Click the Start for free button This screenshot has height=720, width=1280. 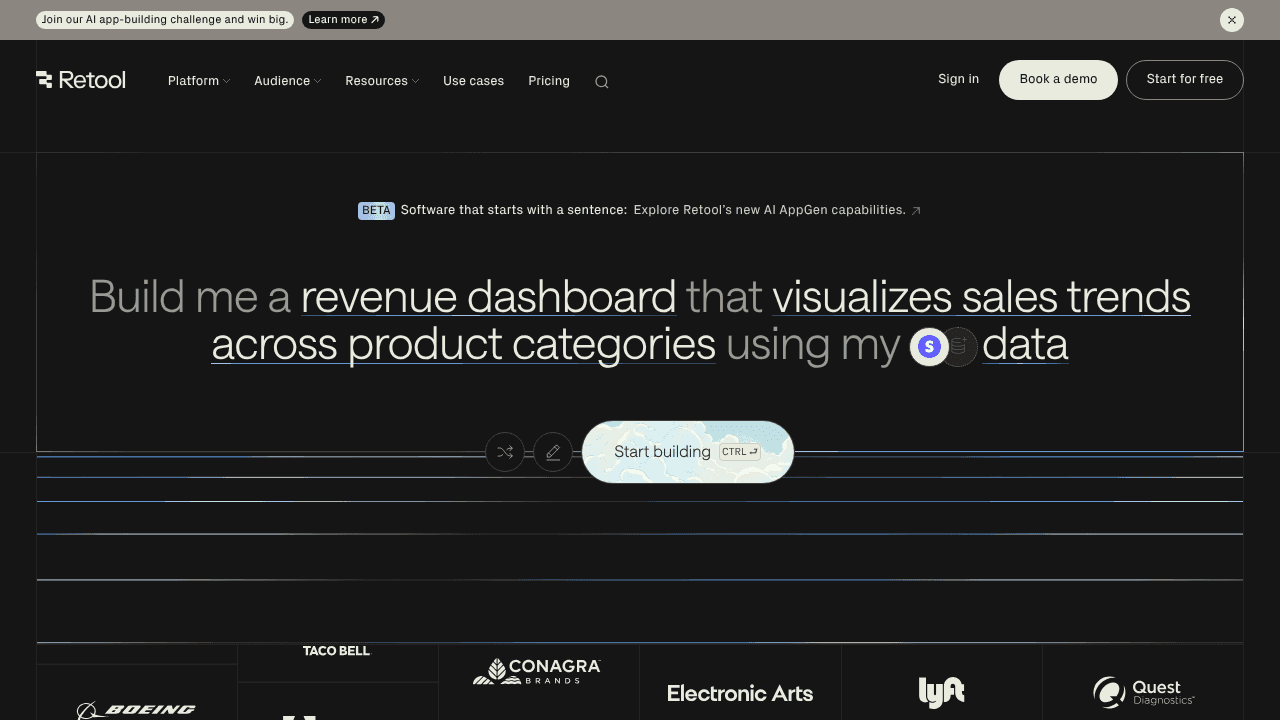[x=1185, y=80]
